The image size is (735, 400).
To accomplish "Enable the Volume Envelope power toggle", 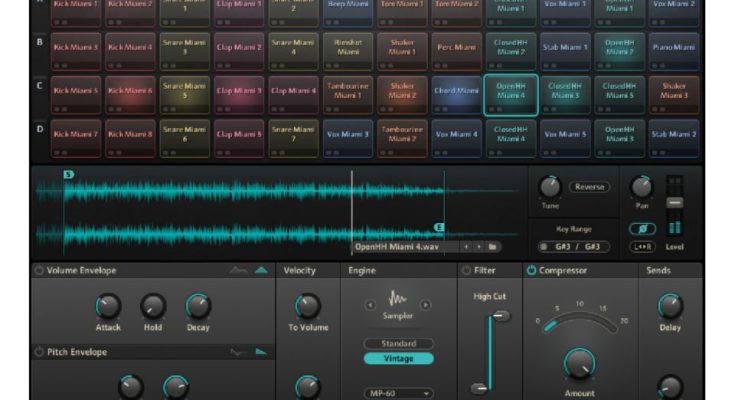I will coord(39,270).
